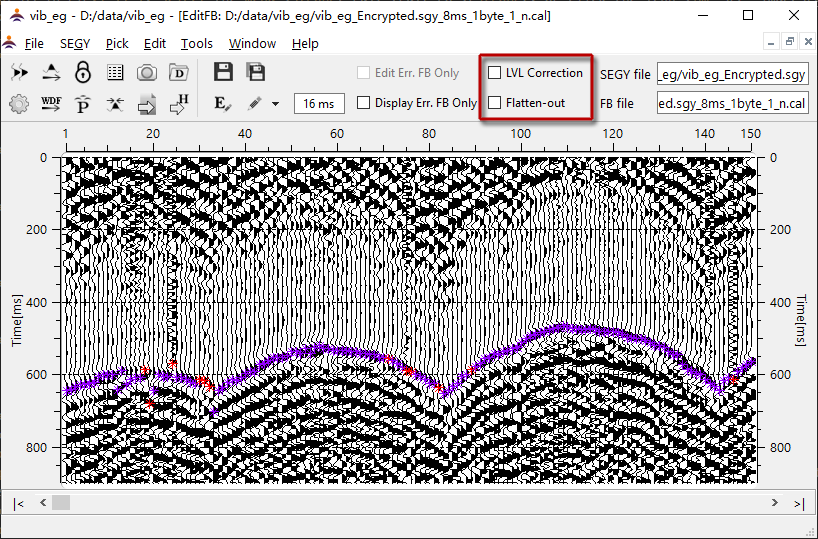818x539 pixels.
Task: Click the padlock lock icon
Action: click(83, 72)
